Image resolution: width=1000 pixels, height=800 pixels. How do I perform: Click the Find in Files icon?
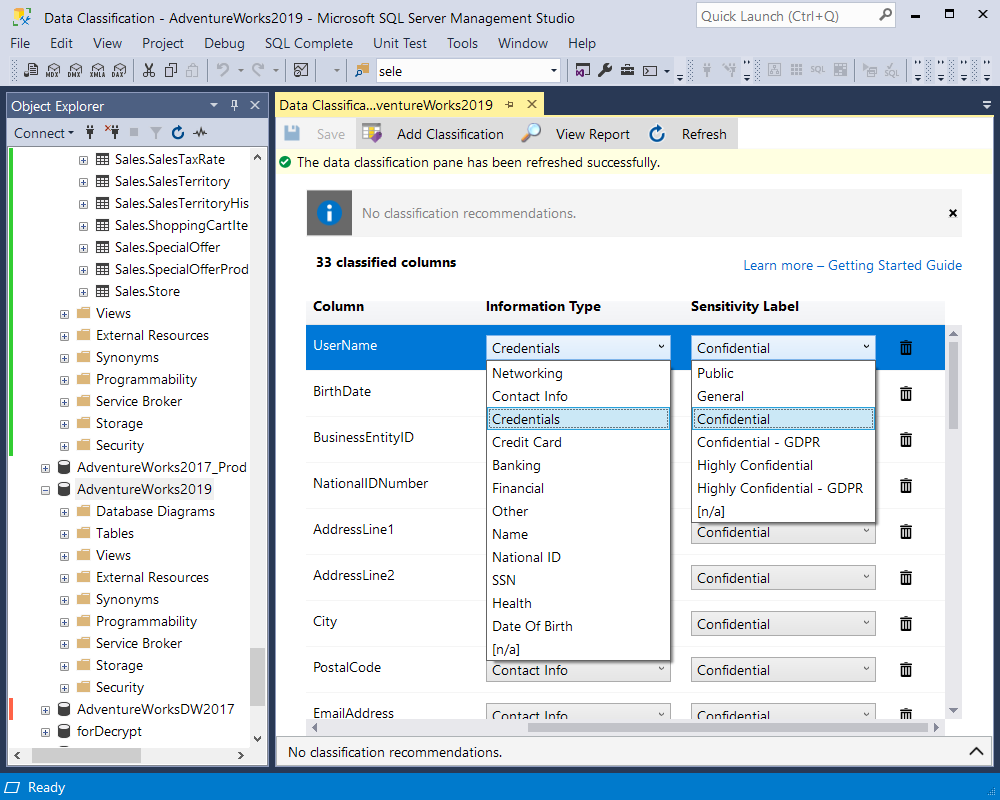pos(362,70)
